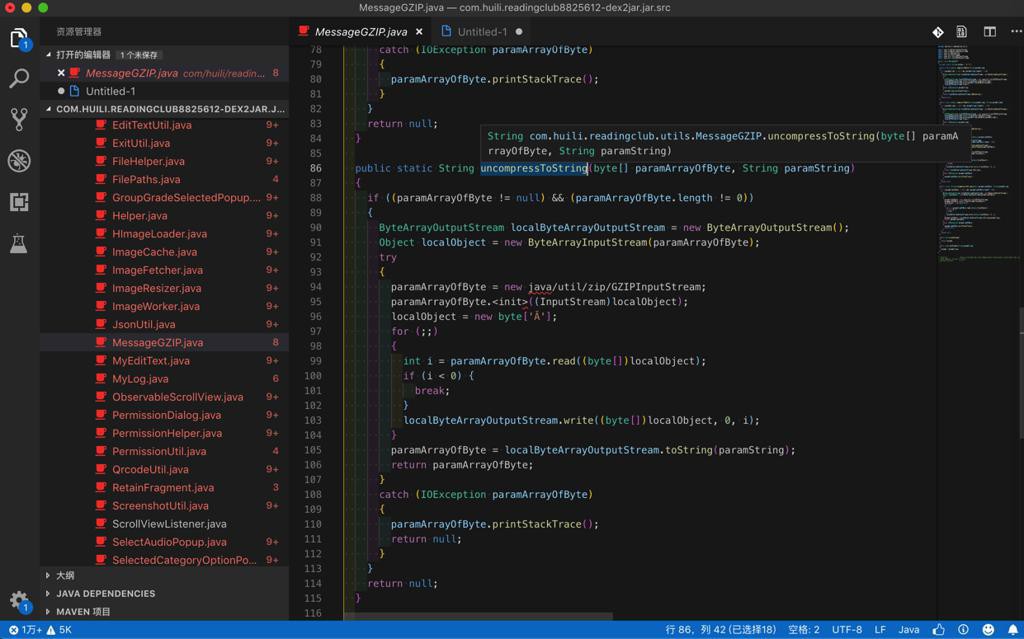This screenshot has width=1024, height=639.
Task: Split the editor with split icon
Action: (990, 31)
